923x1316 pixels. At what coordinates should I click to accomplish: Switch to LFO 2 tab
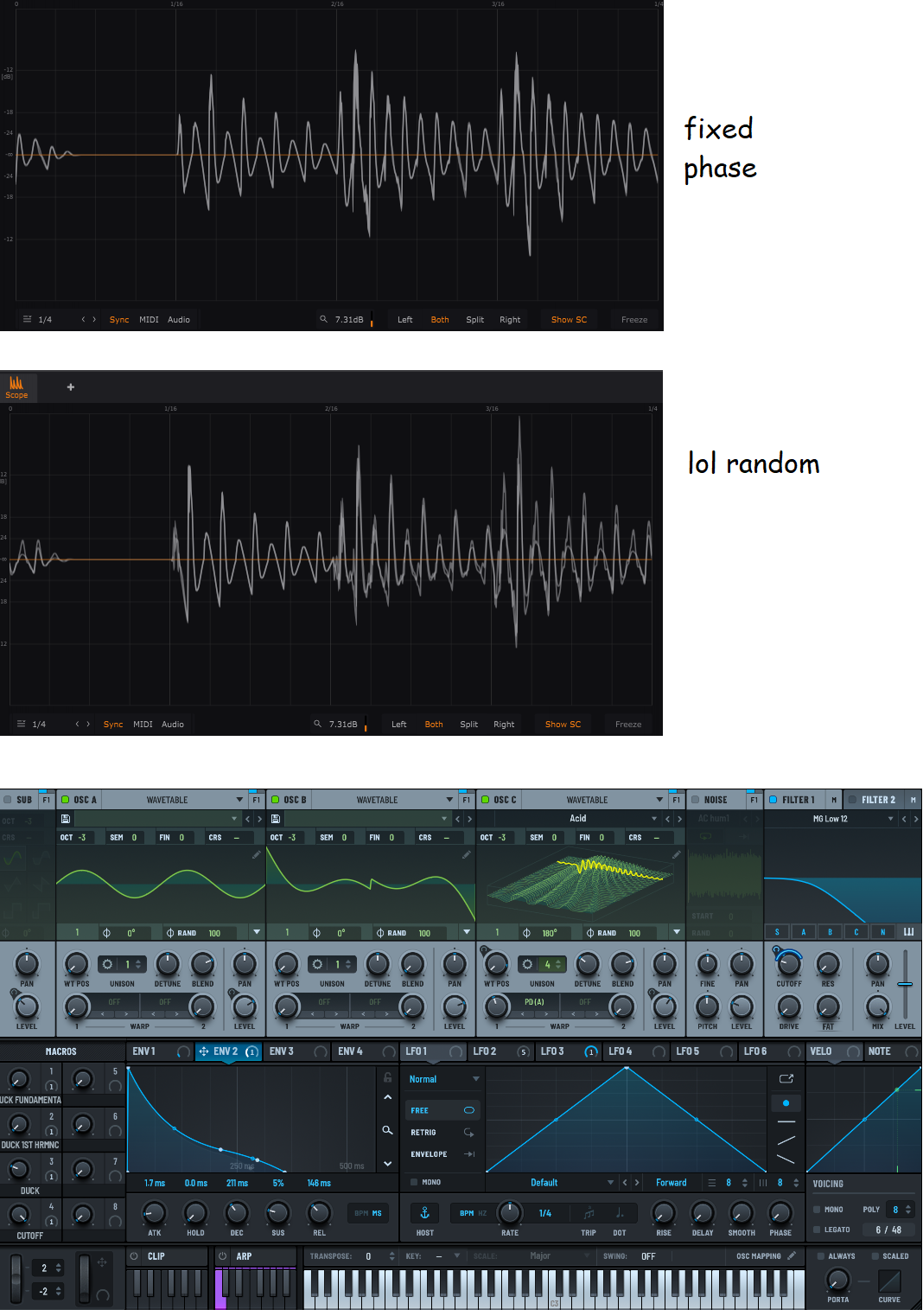(500, 1051)
